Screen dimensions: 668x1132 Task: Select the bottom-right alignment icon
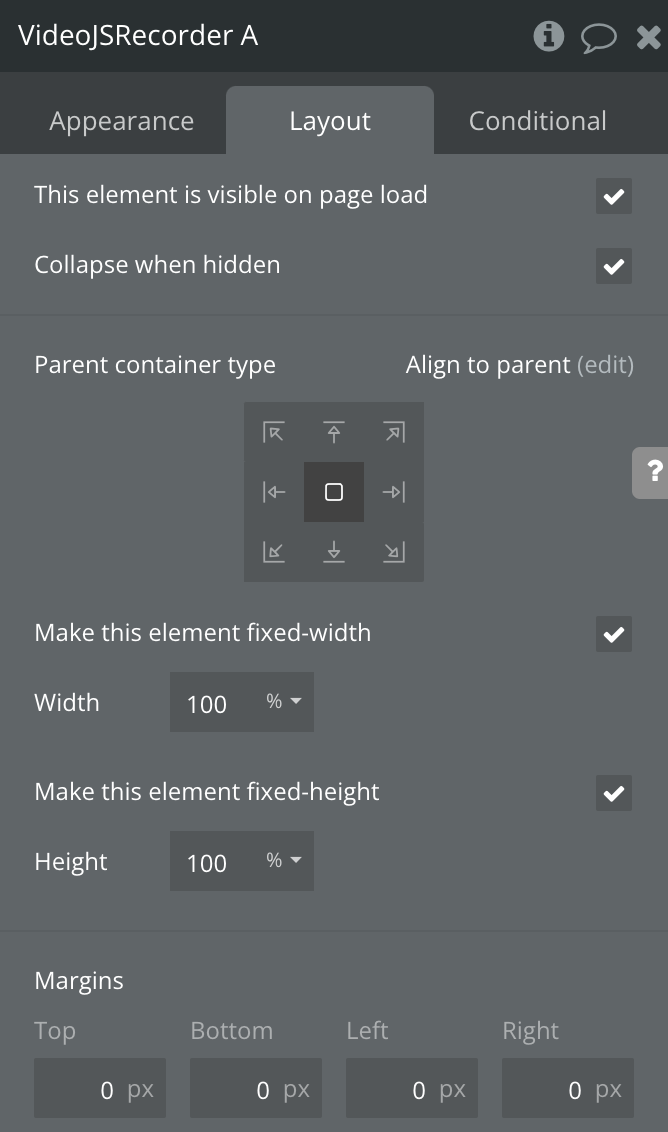[394, 552]
